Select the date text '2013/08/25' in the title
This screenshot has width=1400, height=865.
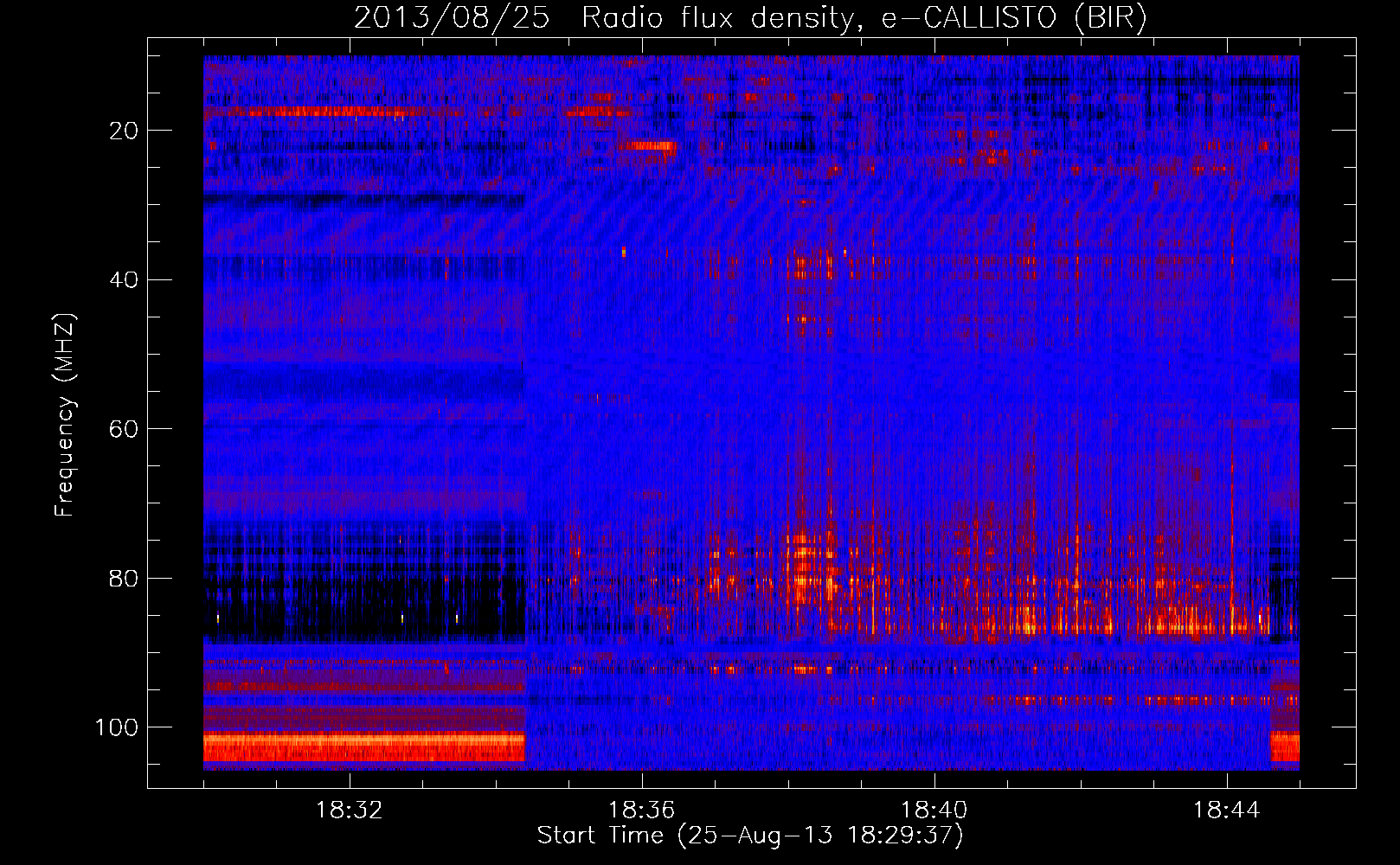click(452, 18)
